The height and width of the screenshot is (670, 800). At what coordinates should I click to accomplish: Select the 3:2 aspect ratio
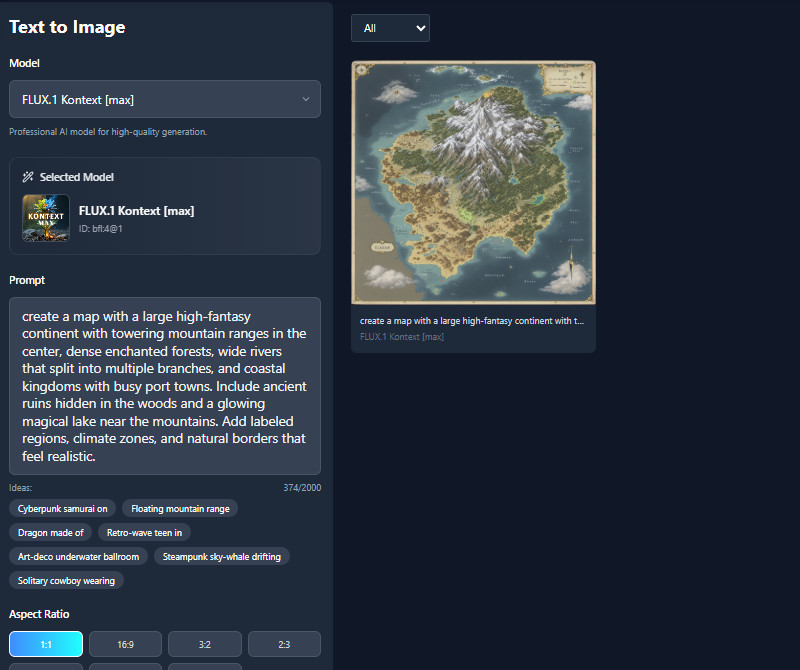[x=205, y=644]
